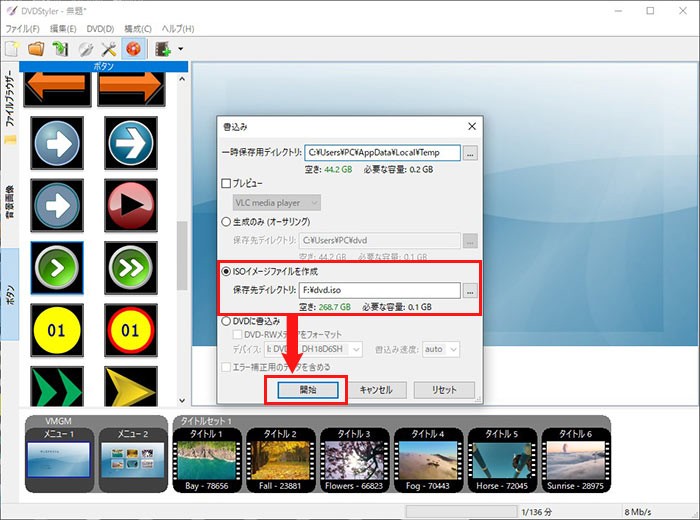Viewport: 700px width, 520px height.
Task: Select the Bay - 78656 title thumbnail
Action: click(x=207, y=460)
